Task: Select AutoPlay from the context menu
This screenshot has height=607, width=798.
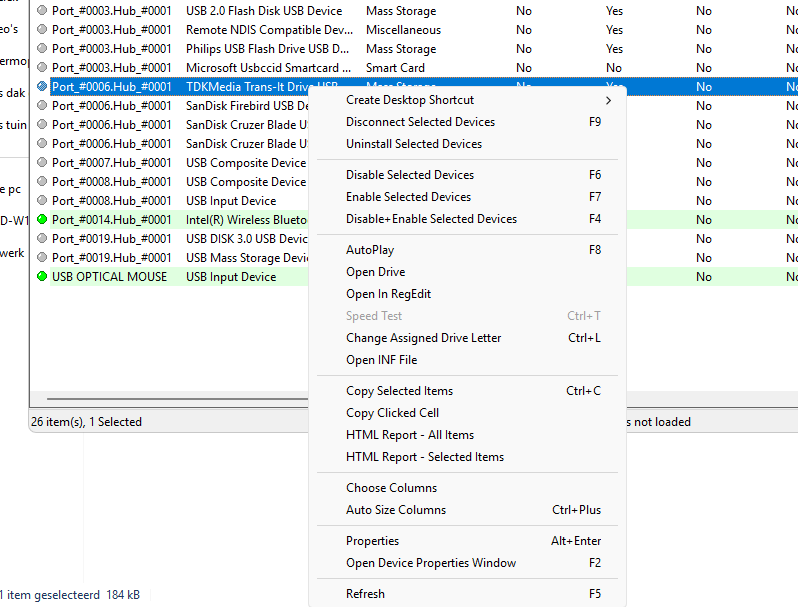Action: pos(467,250)
